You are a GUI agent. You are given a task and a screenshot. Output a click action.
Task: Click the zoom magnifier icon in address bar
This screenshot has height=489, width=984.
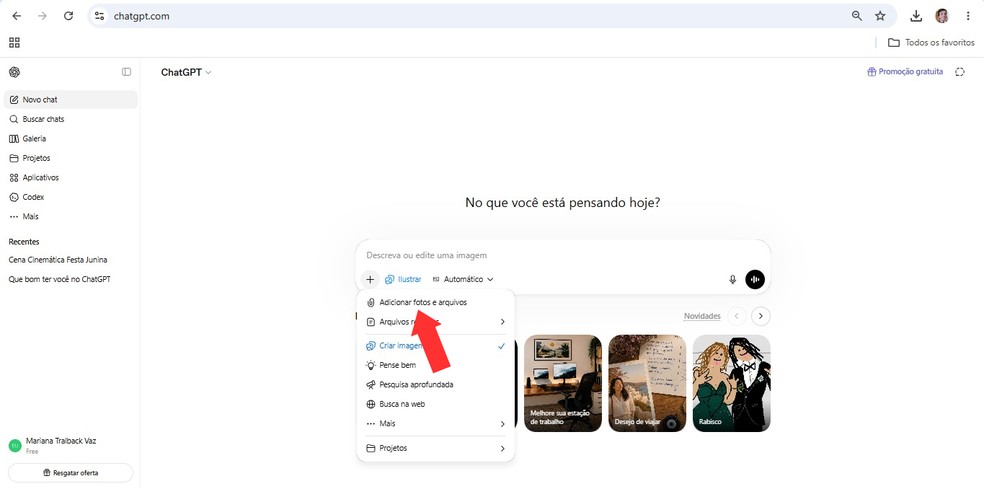click(857, 16)
